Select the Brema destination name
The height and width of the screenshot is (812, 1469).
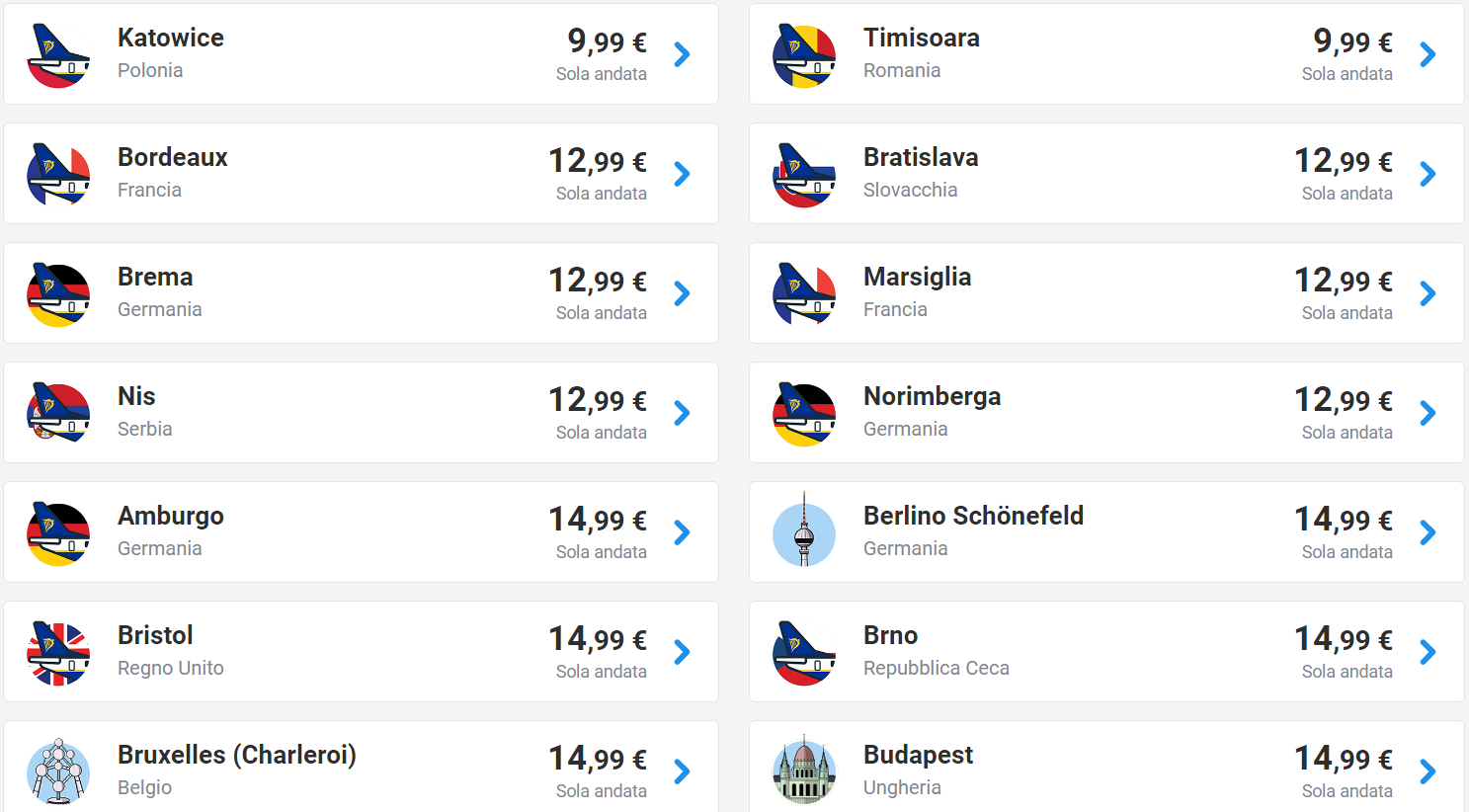pos(155,277)
